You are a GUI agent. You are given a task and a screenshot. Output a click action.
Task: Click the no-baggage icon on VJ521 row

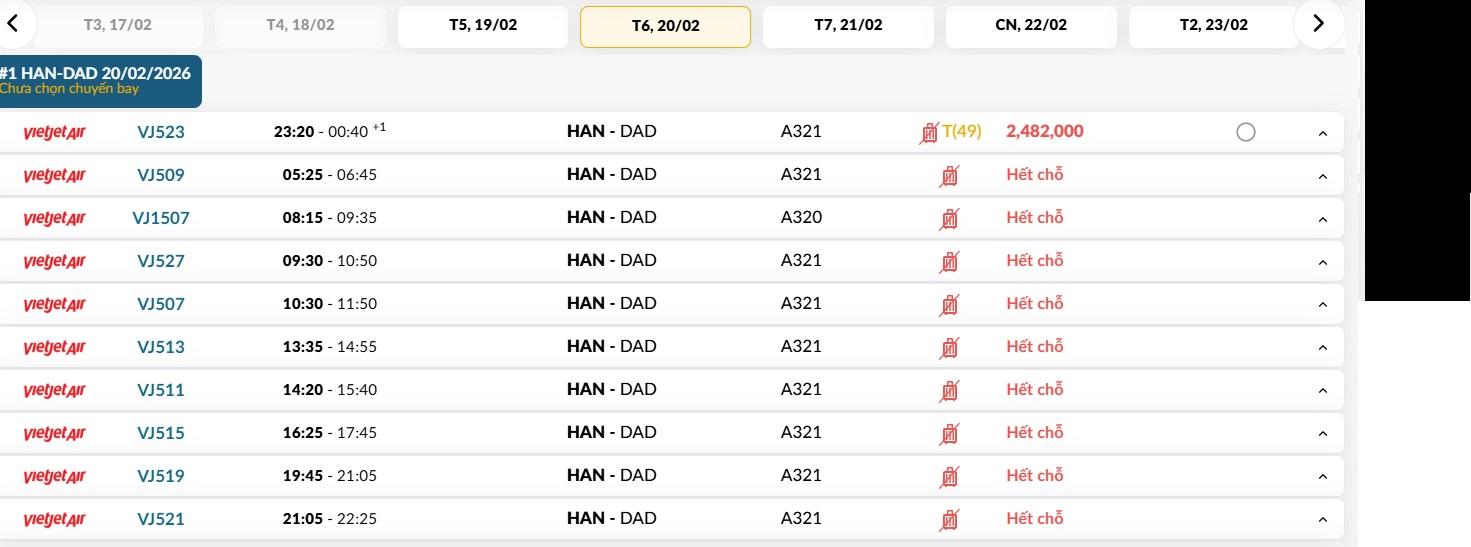pos(949,520)
